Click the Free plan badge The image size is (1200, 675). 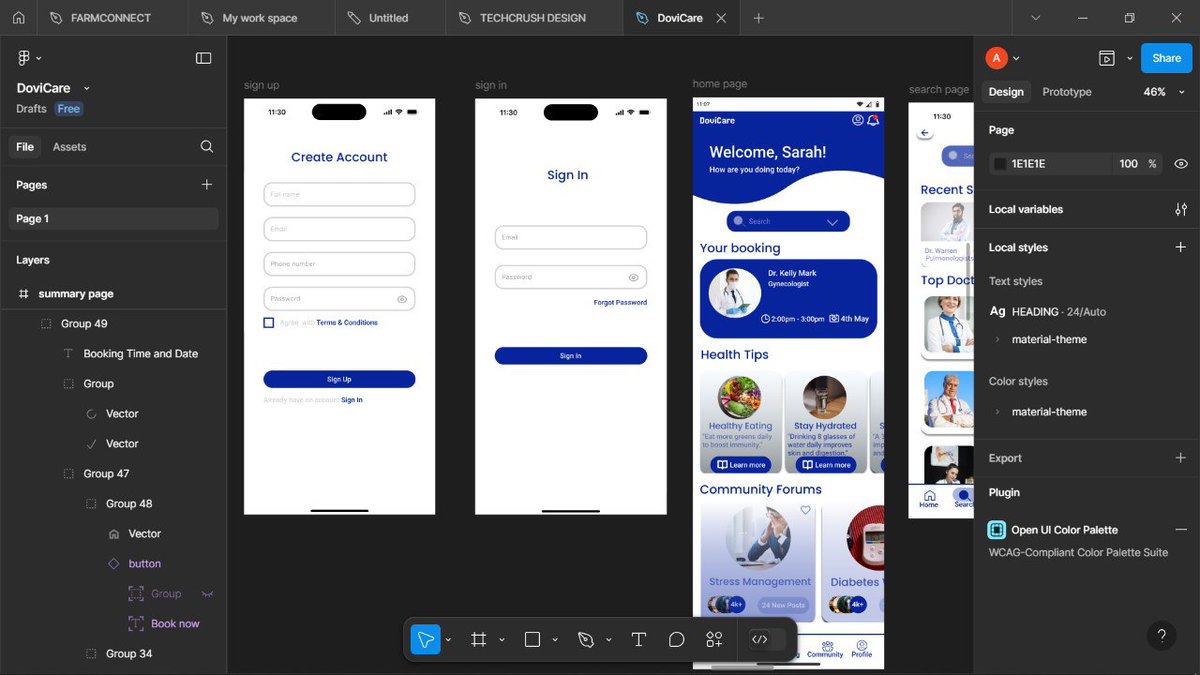pyautogui.click(x=68, y=109)
